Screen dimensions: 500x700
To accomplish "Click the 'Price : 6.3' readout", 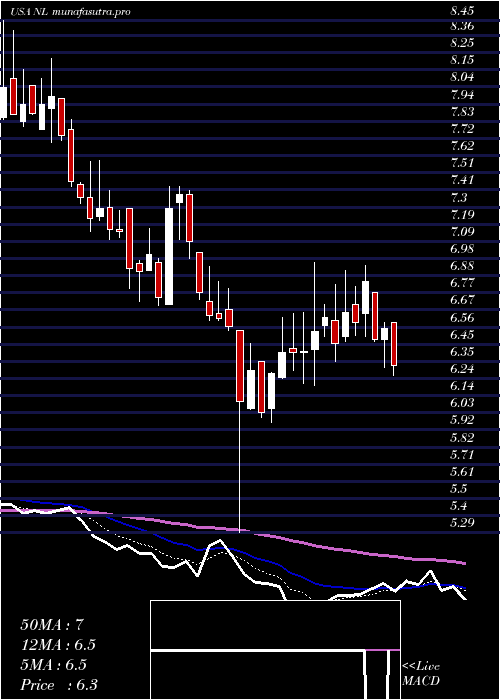I will 59,685.
